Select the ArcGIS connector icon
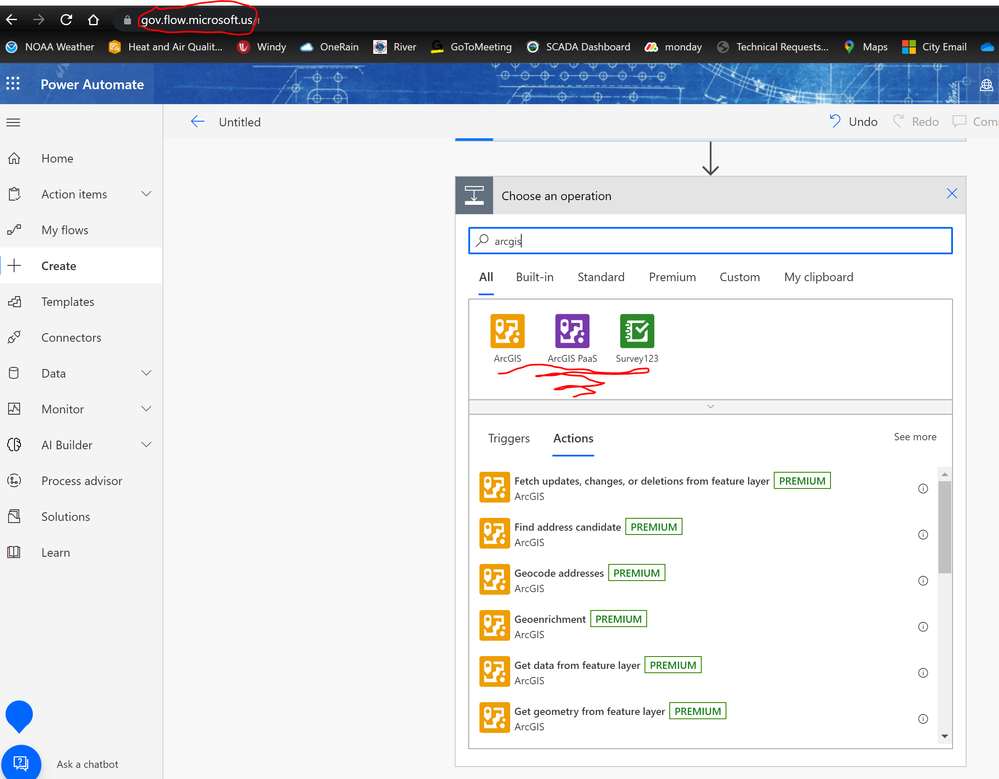The image size is (999, 779). [507, 331]
